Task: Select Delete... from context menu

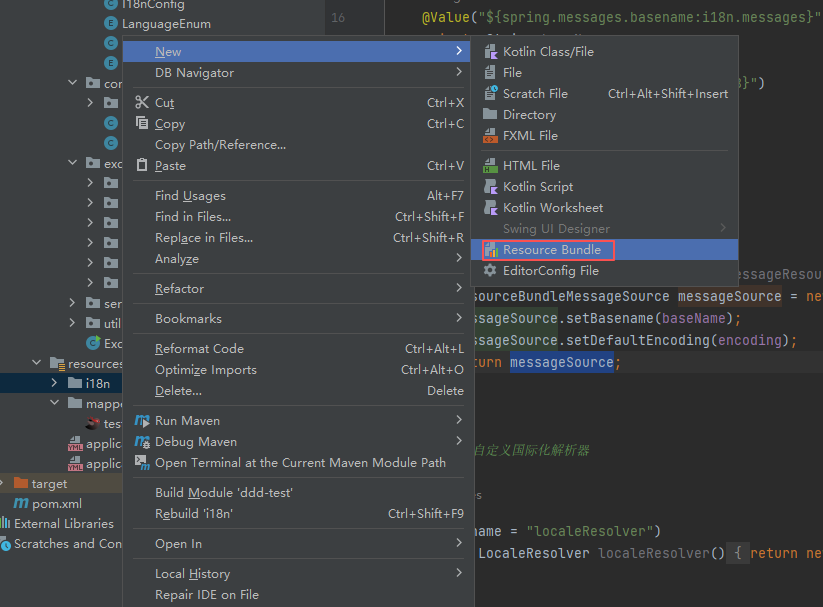Action: 299,391
